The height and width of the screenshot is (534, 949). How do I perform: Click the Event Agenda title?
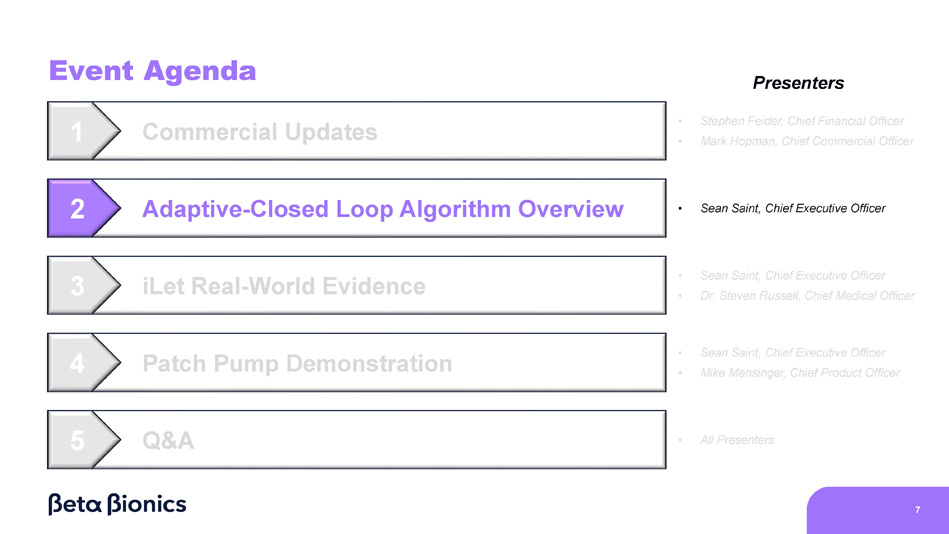pyautogui.click(x=152, y=71)
